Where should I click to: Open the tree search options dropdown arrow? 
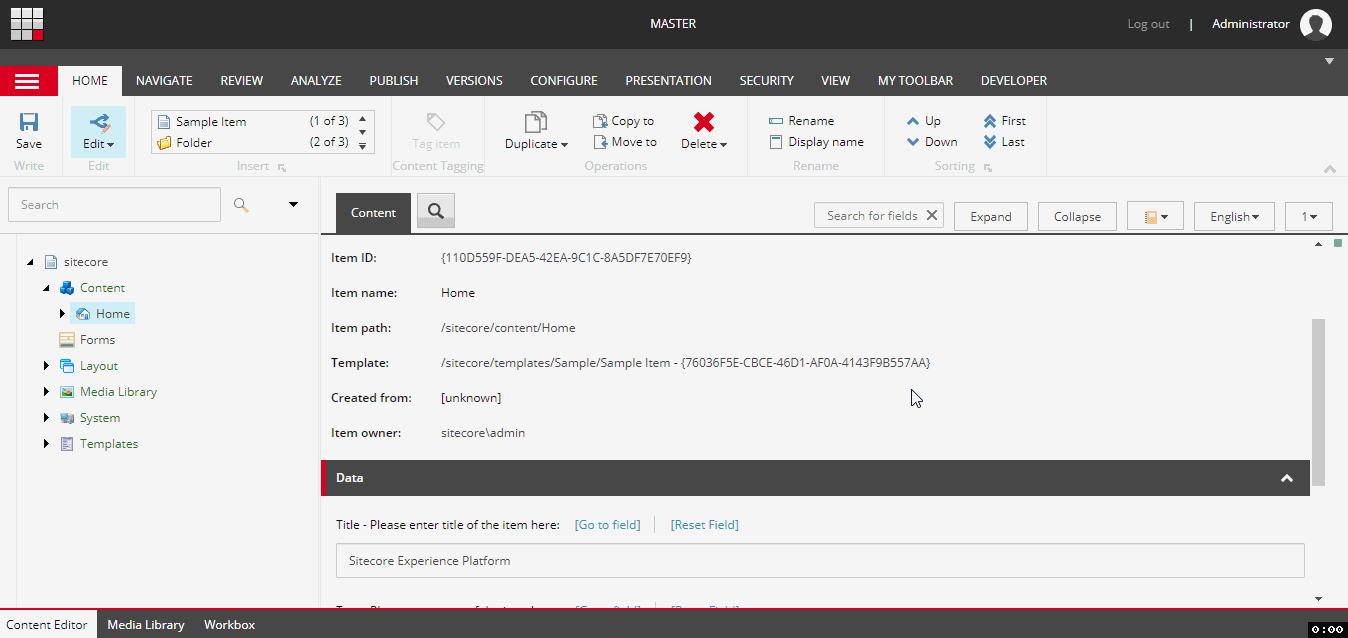coord(294,204)
